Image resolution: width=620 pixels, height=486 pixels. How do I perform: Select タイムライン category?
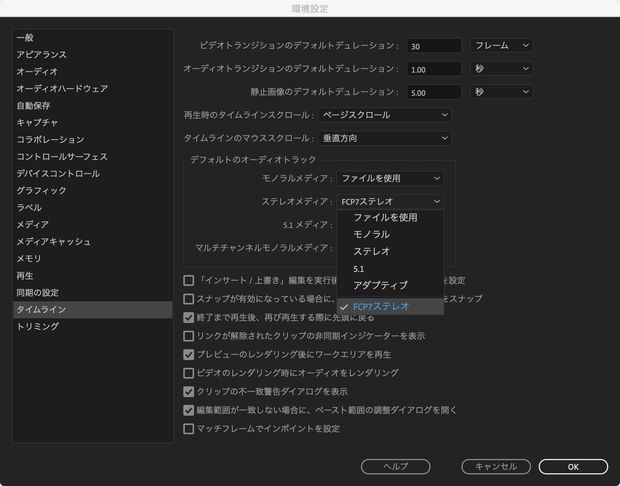point(93,310)
